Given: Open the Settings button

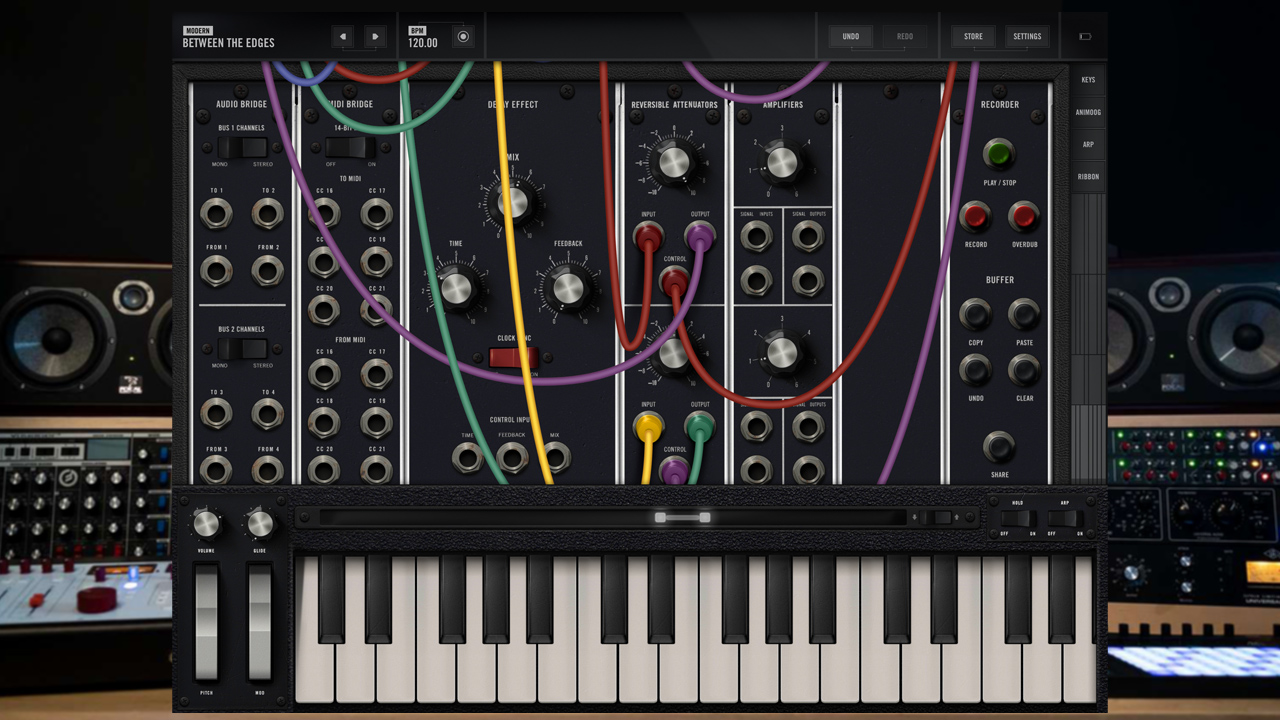Looking at the screenshot, I should click(1027, 37).
